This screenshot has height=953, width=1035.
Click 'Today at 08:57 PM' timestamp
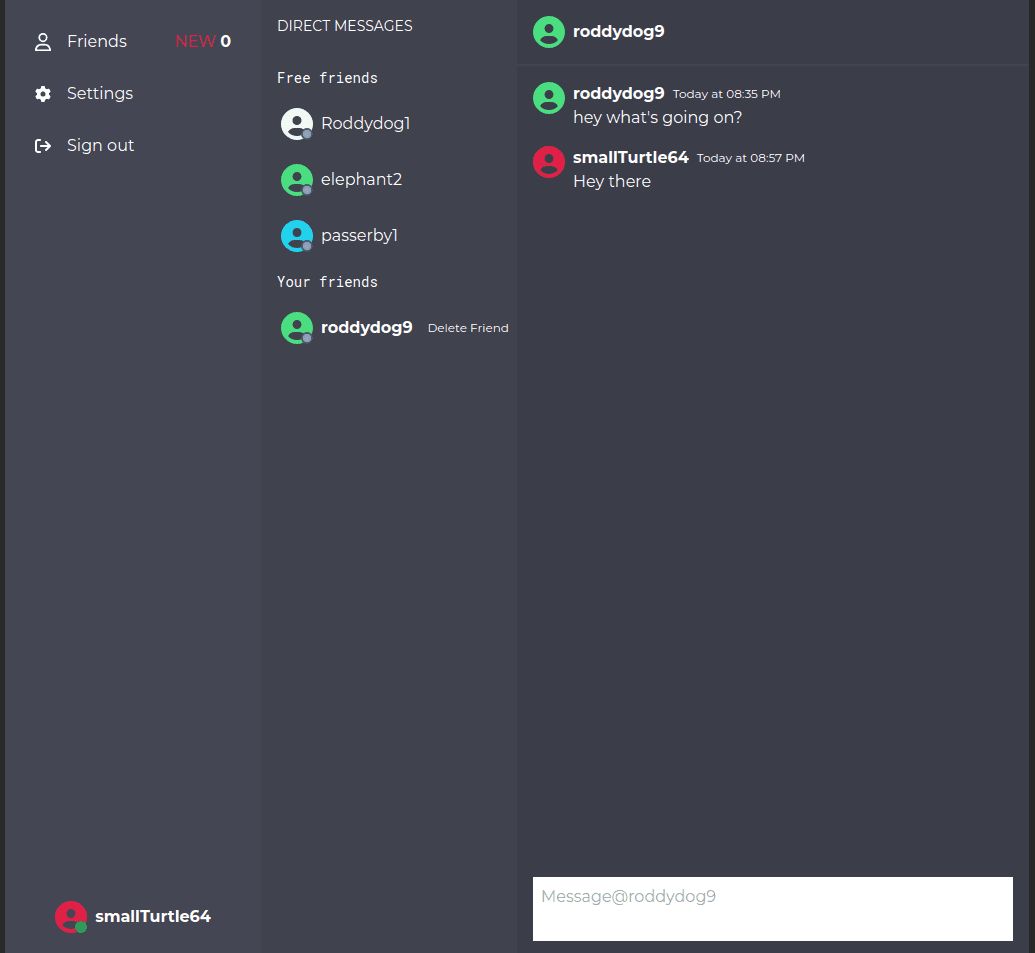coord(751,158)
